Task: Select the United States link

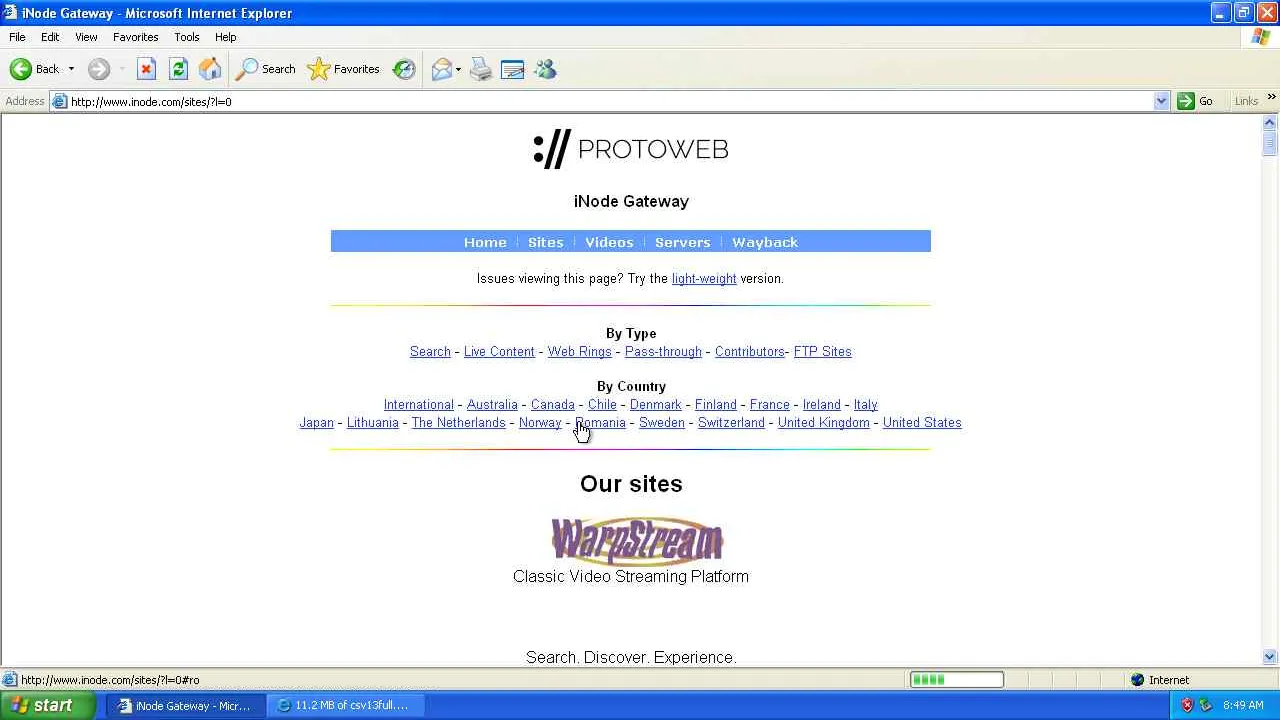Action: tap(922, 423)
